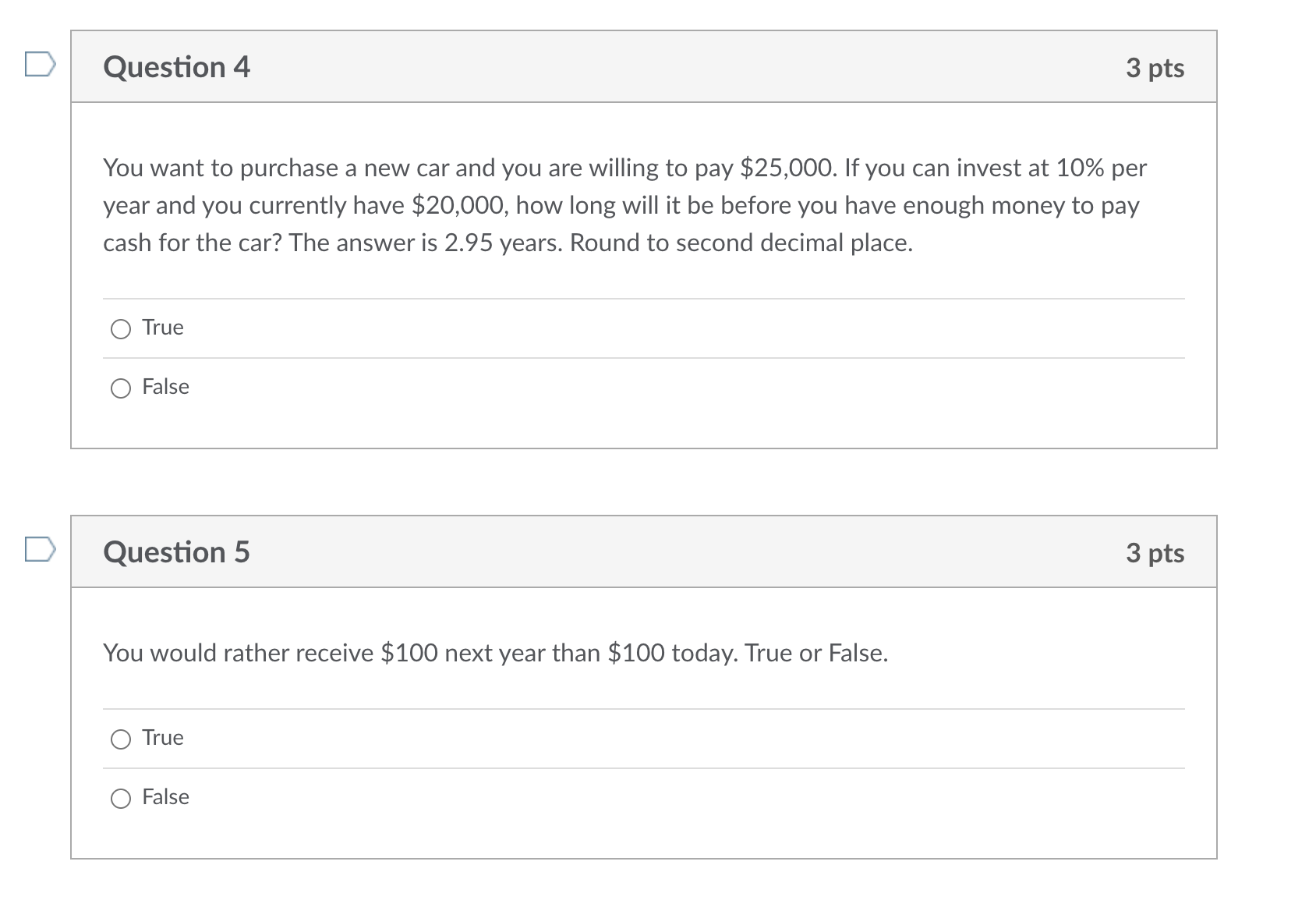Viewport: 1316px width, 911px height.
Task: Click the "False" label text under Question 5
Action: 165,797
